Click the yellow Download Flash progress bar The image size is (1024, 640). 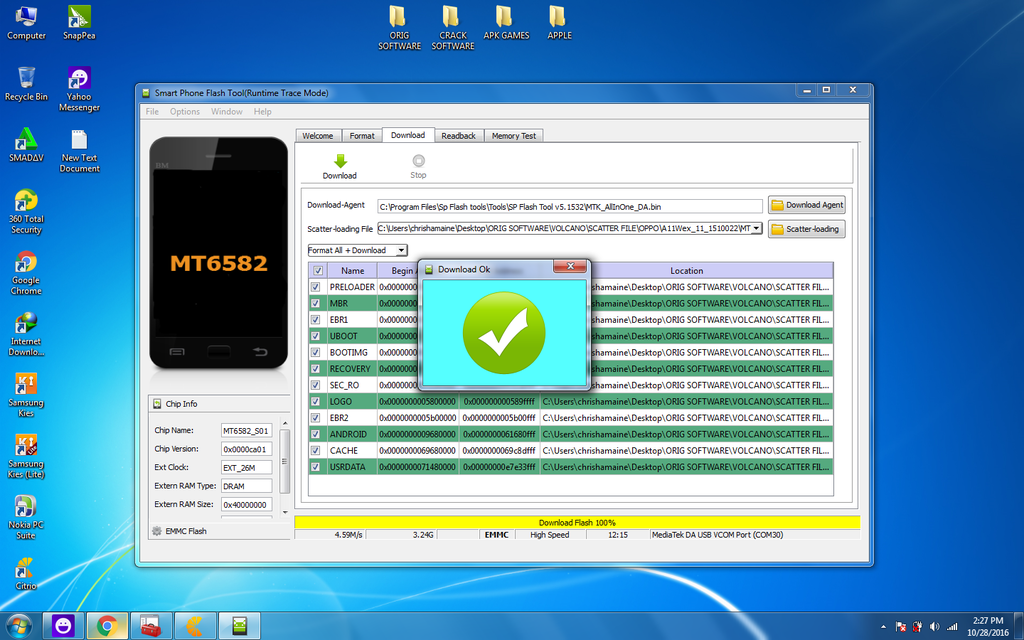tap(577, 522)
